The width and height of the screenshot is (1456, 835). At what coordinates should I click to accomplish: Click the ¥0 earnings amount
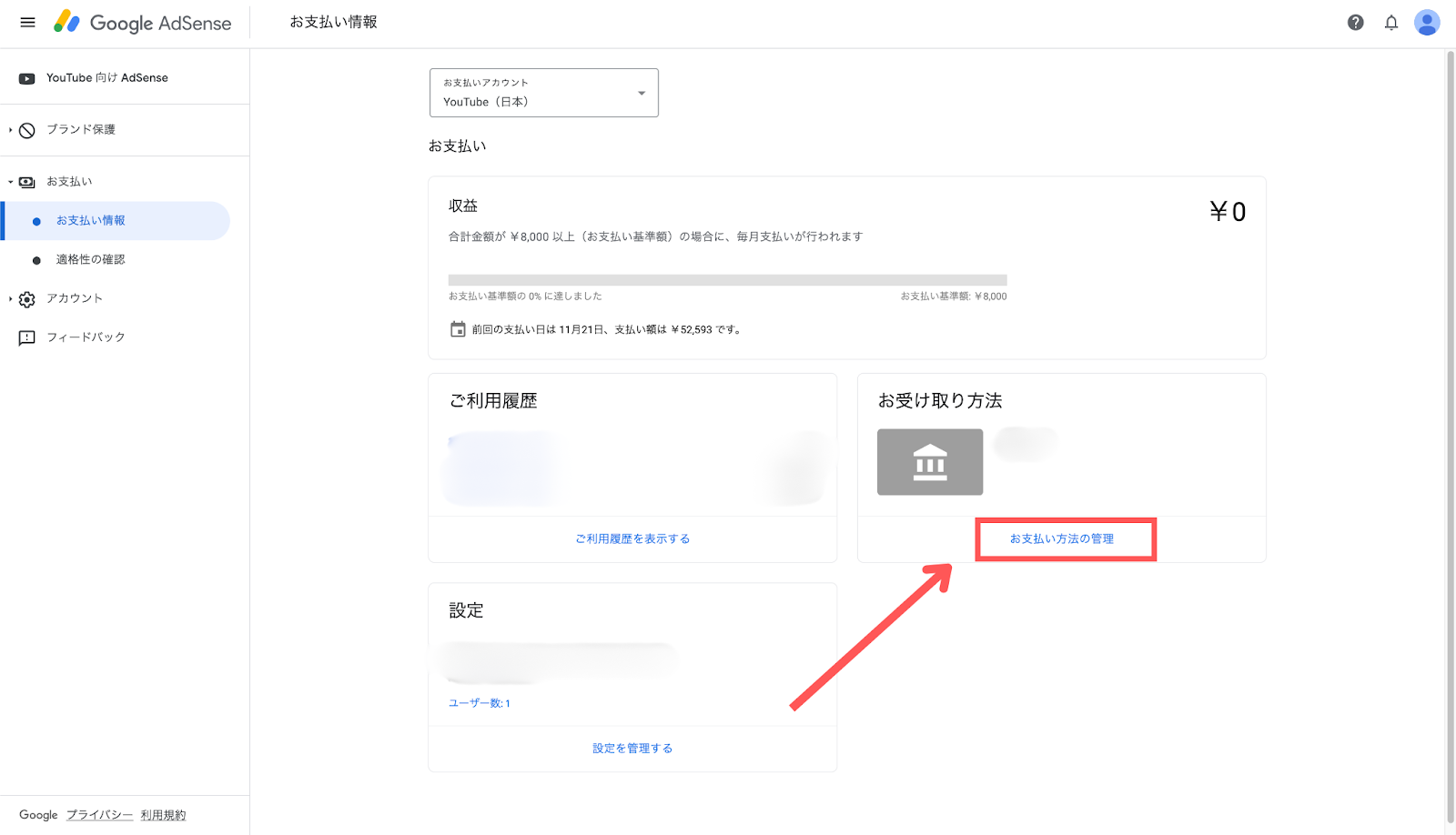[1228, 212]
